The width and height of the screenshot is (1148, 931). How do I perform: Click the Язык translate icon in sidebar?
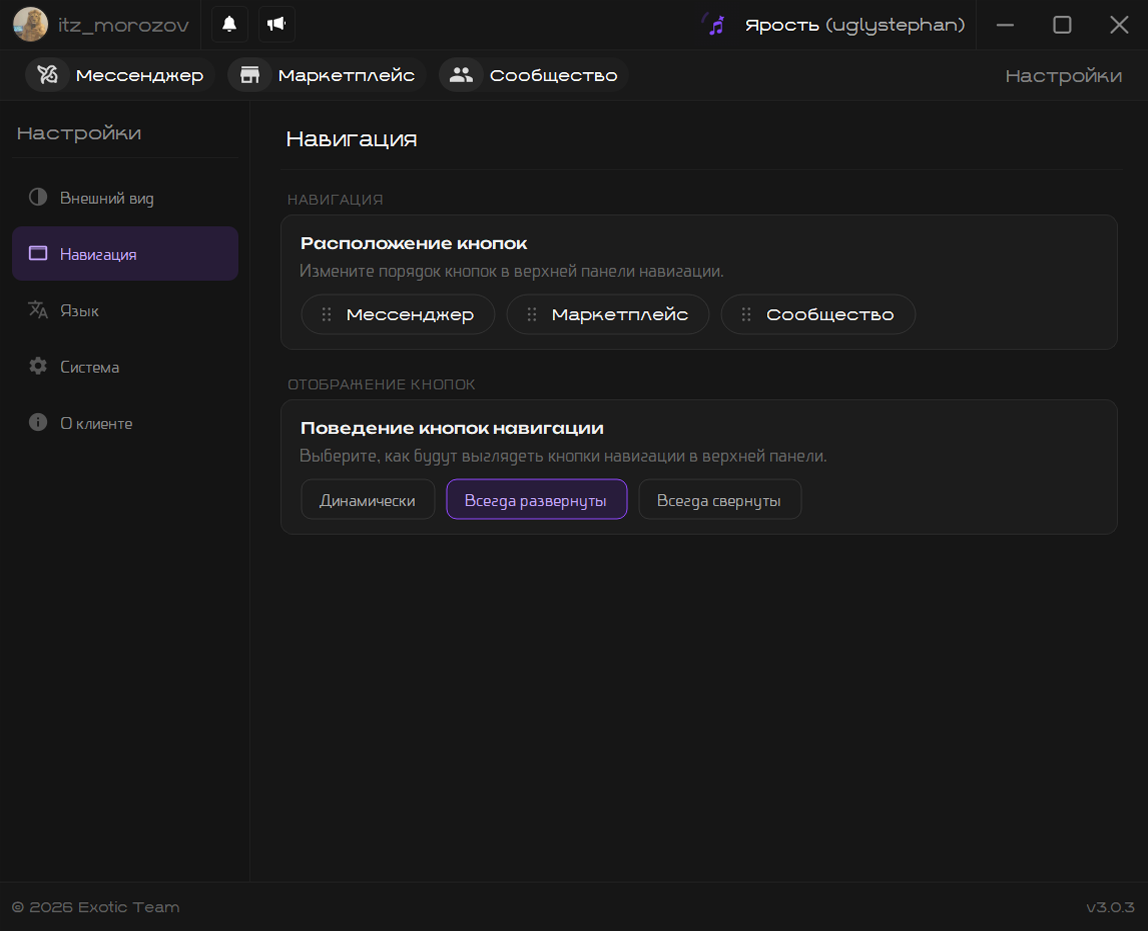click(x=38, y=310)
